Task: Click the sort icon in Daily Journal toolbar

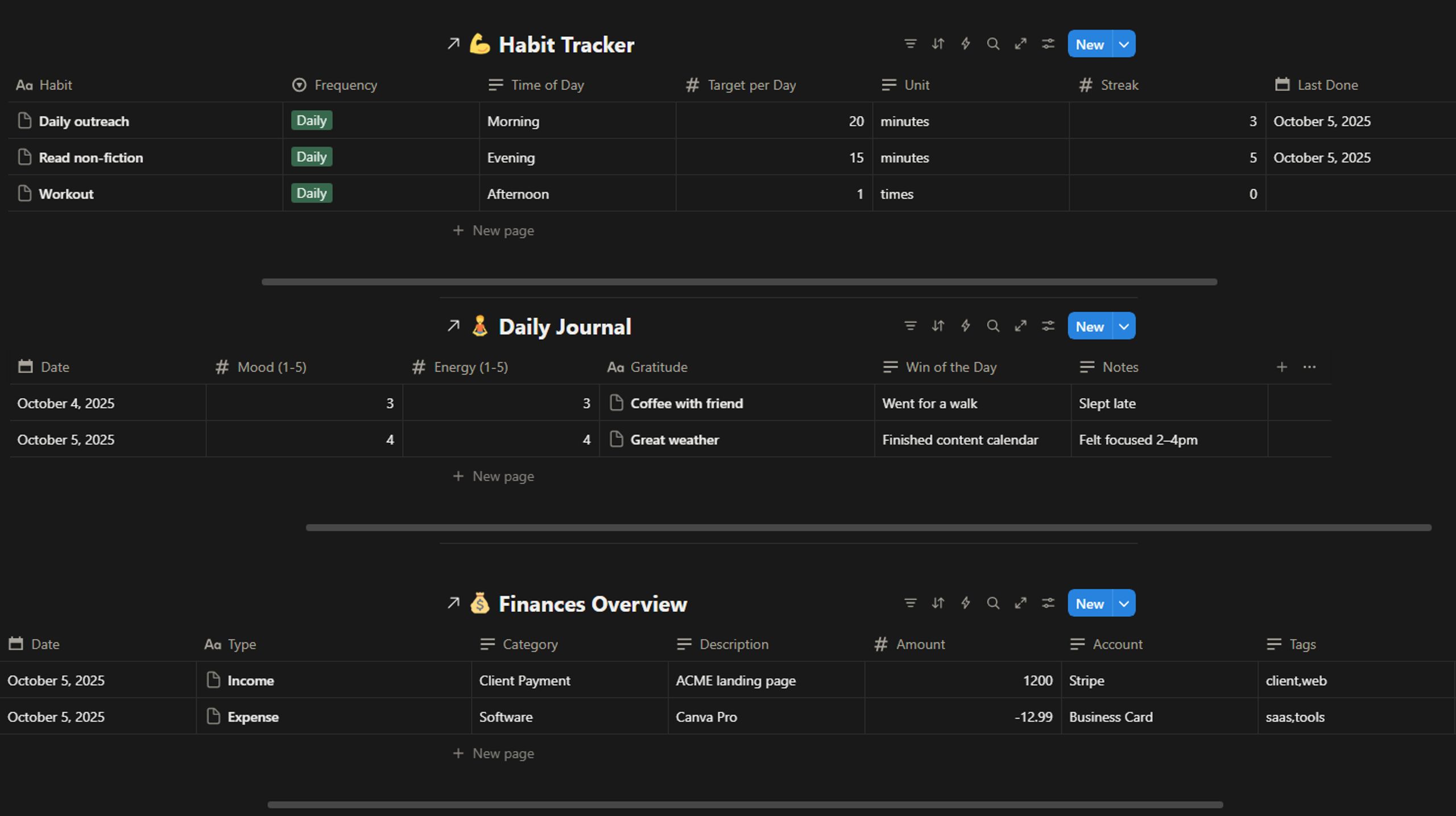Action: coord(938,326)
